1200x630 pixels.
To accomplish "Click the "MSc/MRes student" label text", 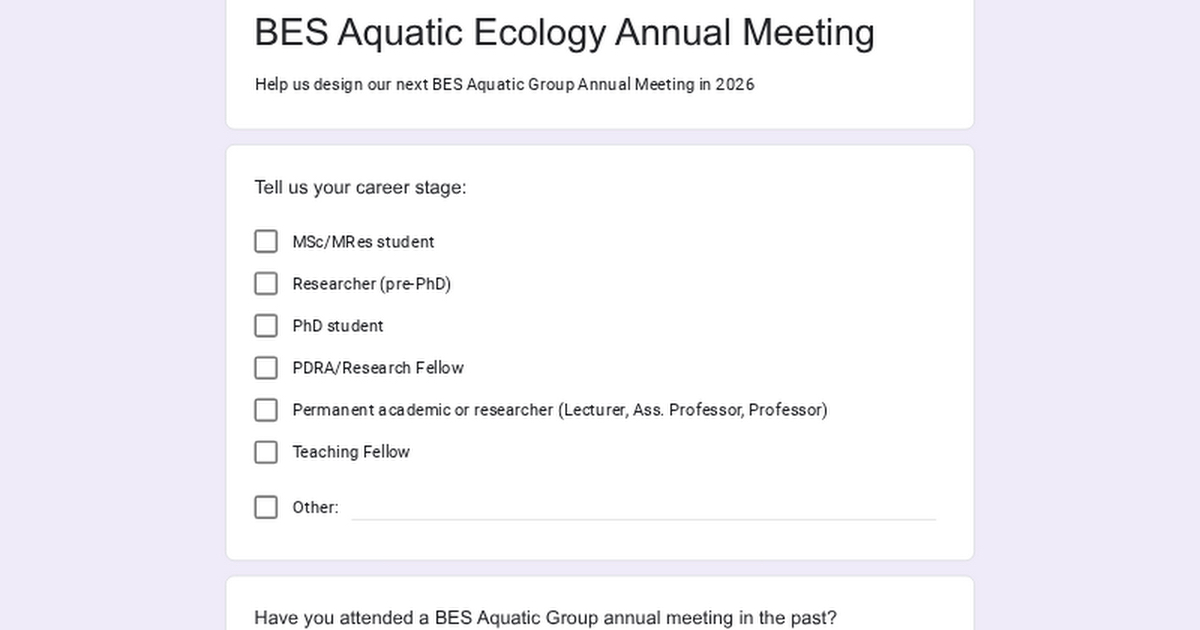I will click(x=363, y=242).
